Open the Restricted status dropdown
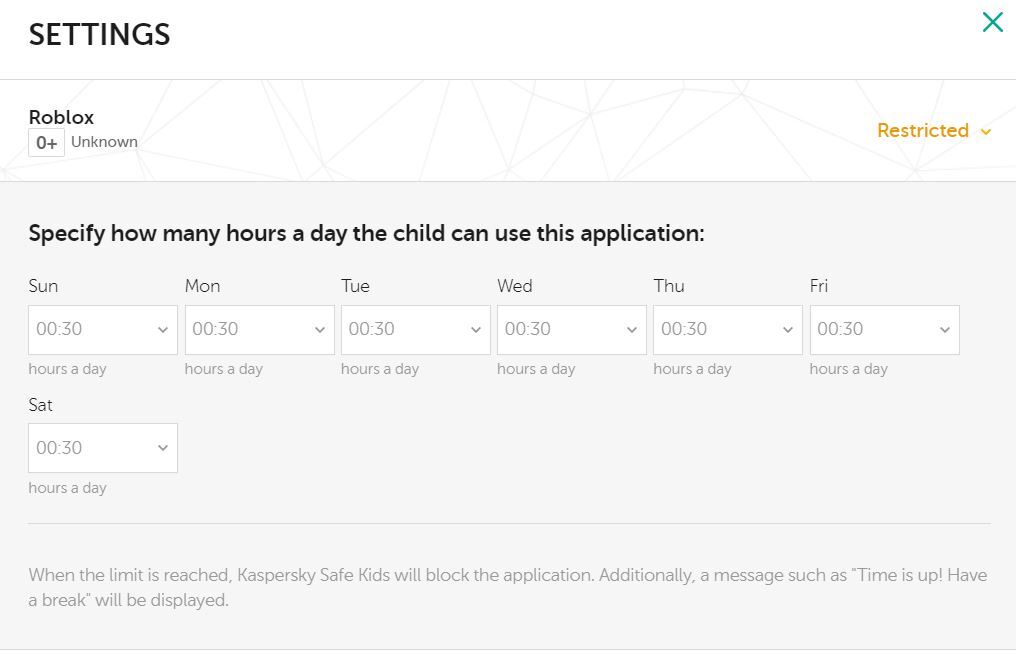 click(923, 131)
